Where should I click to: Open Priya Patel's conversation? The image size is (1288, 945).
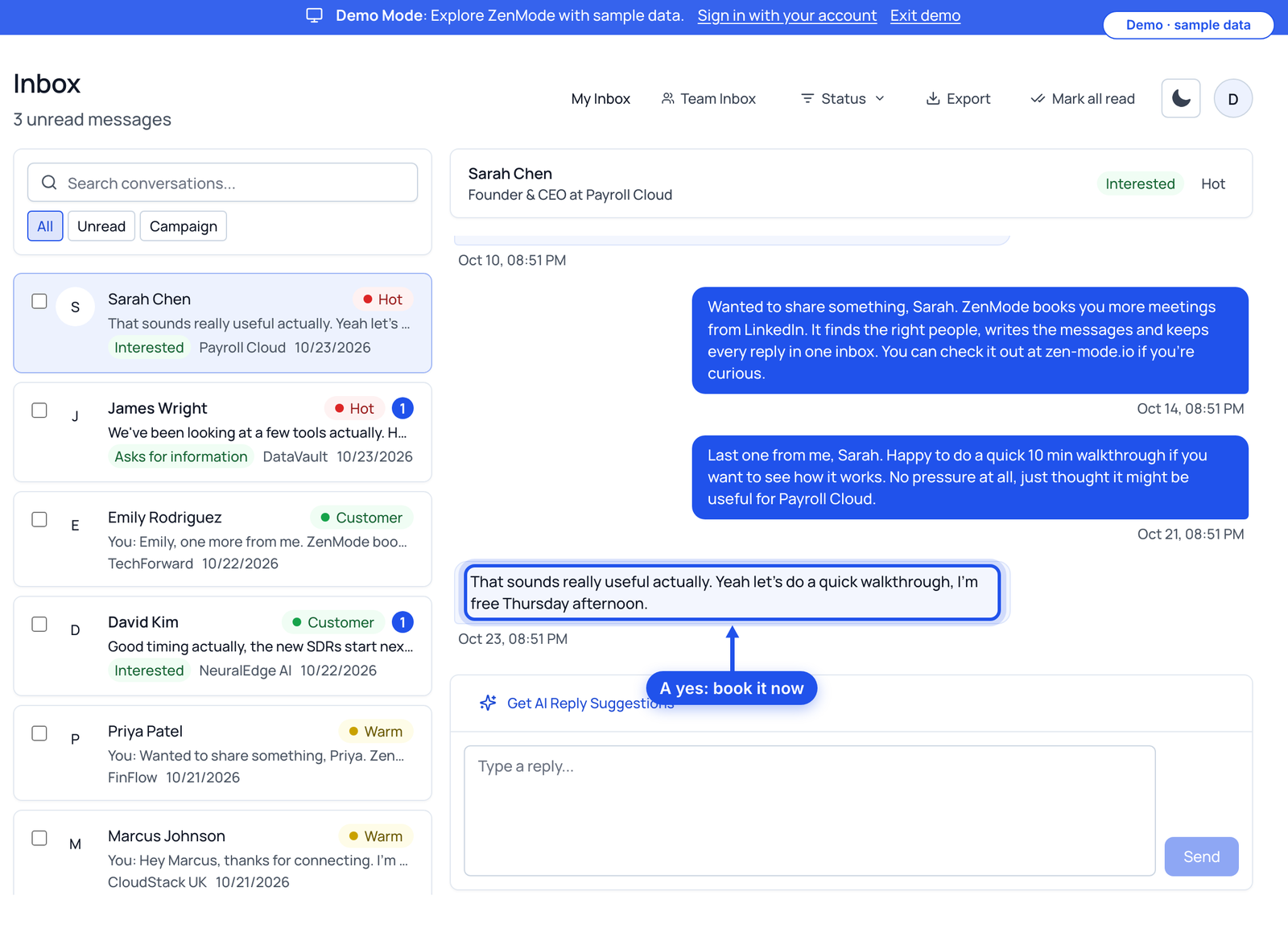[222, 753]
